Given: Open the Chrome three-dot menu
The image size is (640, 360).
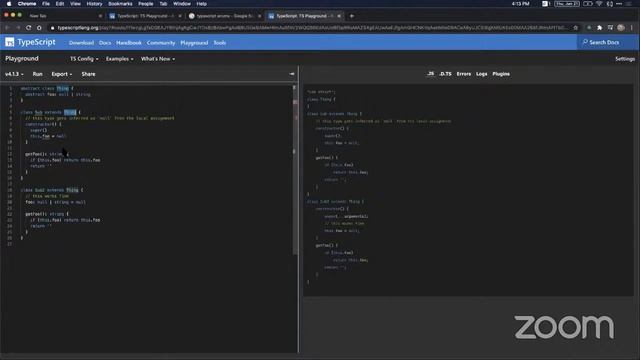Looking at the screenshot, I should pos(632,28).
